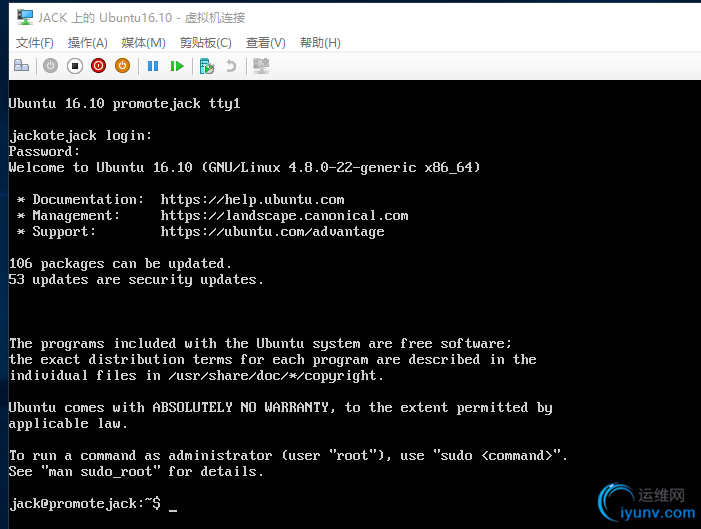Create a checkpoint using the checkpoint icon
Image resolution: width=701 pixels, height=529 pixels.
(207, 66)
